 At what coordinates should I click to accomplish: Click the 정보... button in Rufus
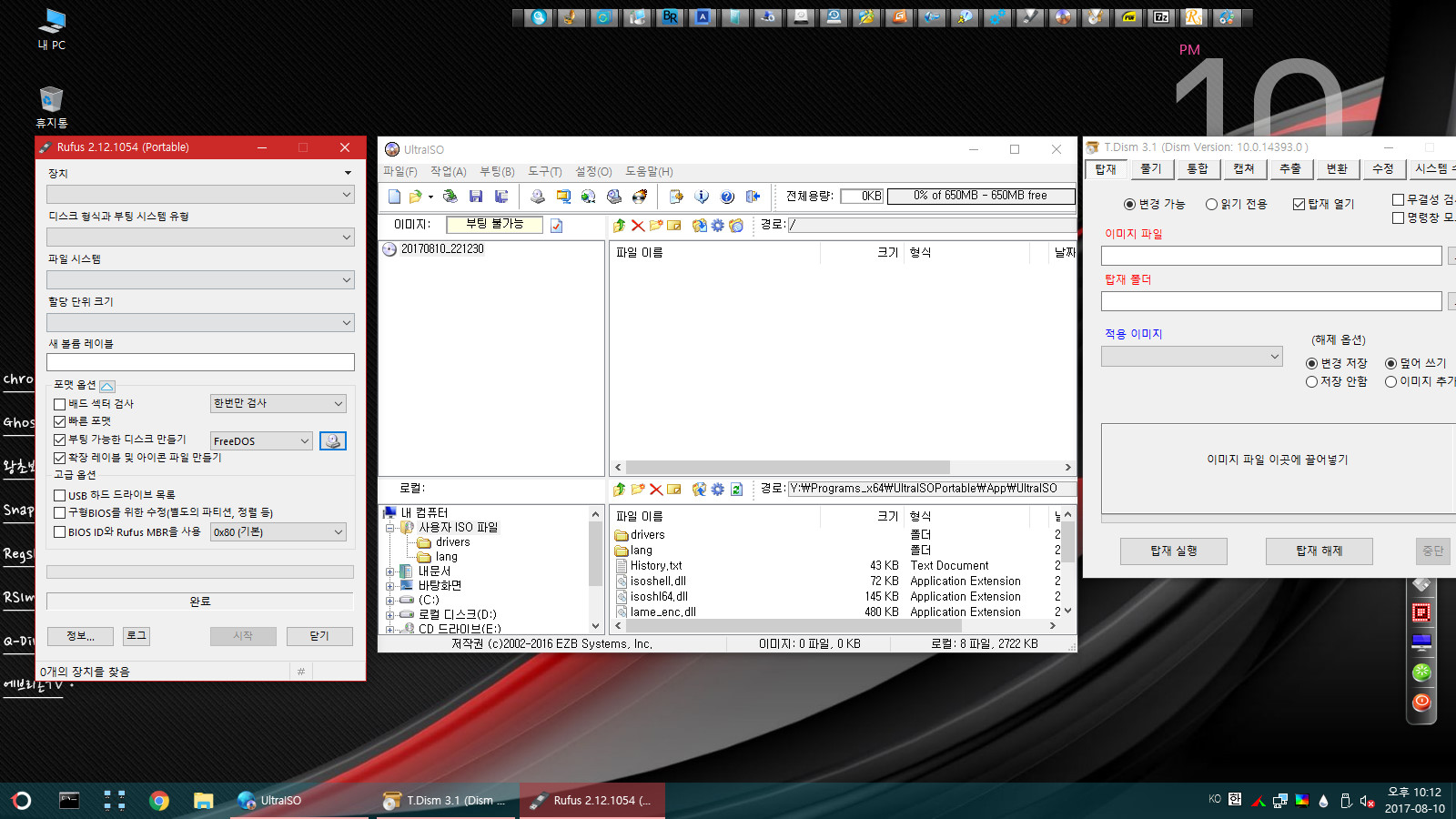click(x=80, y=636)
